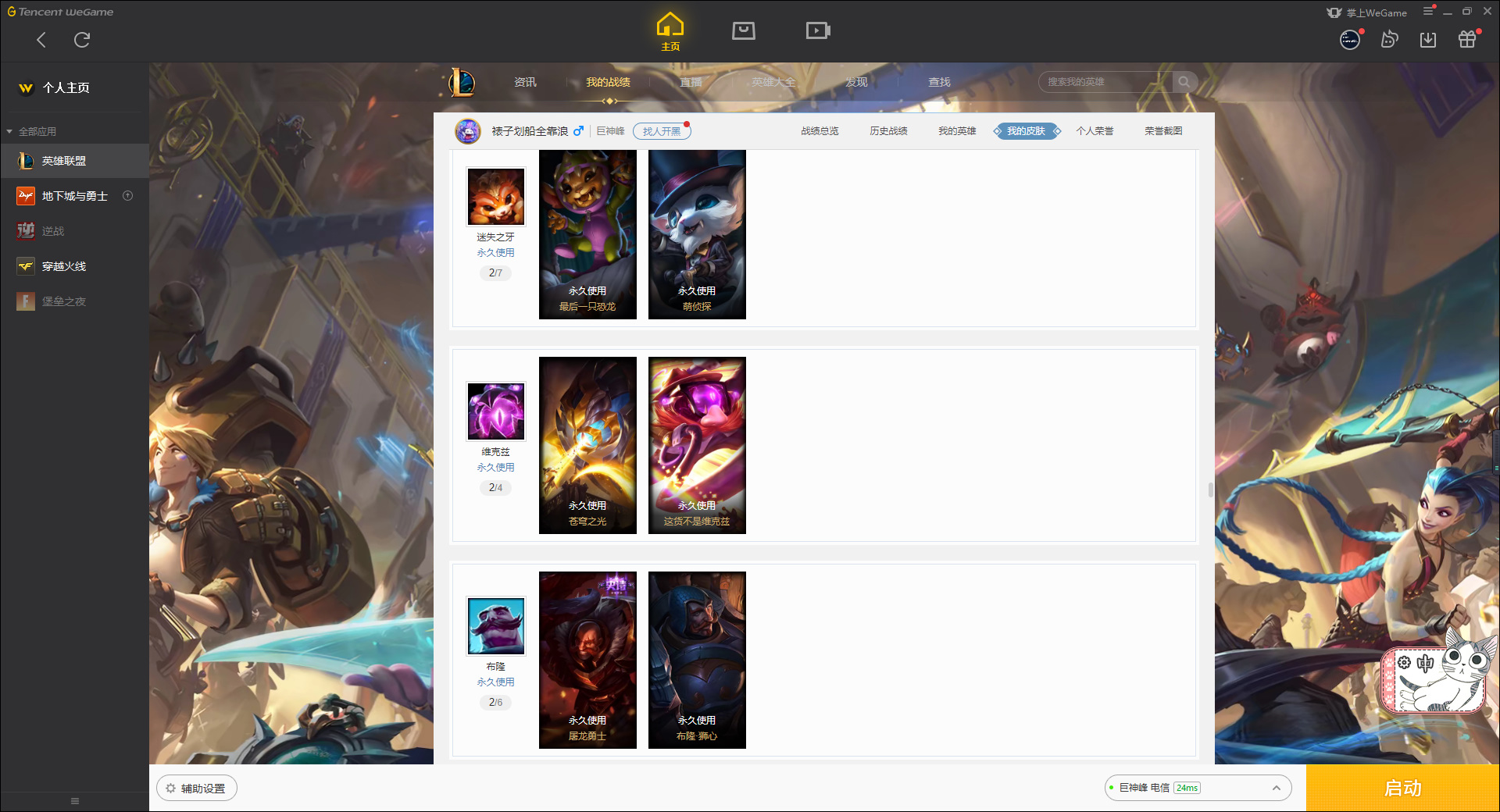Open the 最后一只恐龙 skin card
The width and height of the screenshot is (1500, 812).
click(x=587, y=234)
